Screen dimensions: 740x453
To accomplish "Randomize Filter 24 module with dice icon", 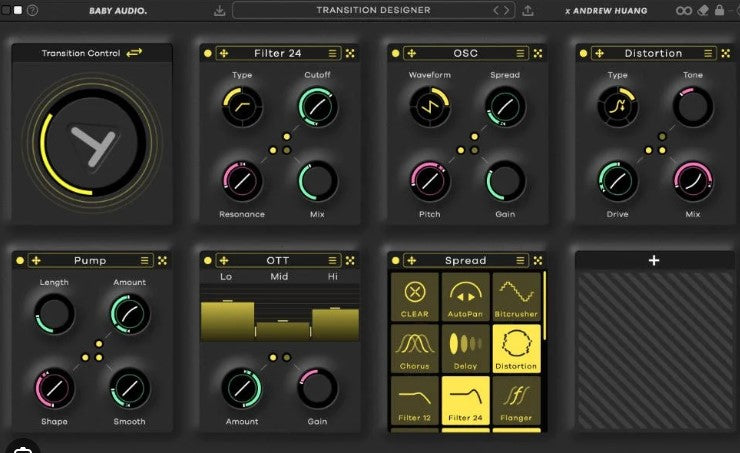I will [350, 53].
